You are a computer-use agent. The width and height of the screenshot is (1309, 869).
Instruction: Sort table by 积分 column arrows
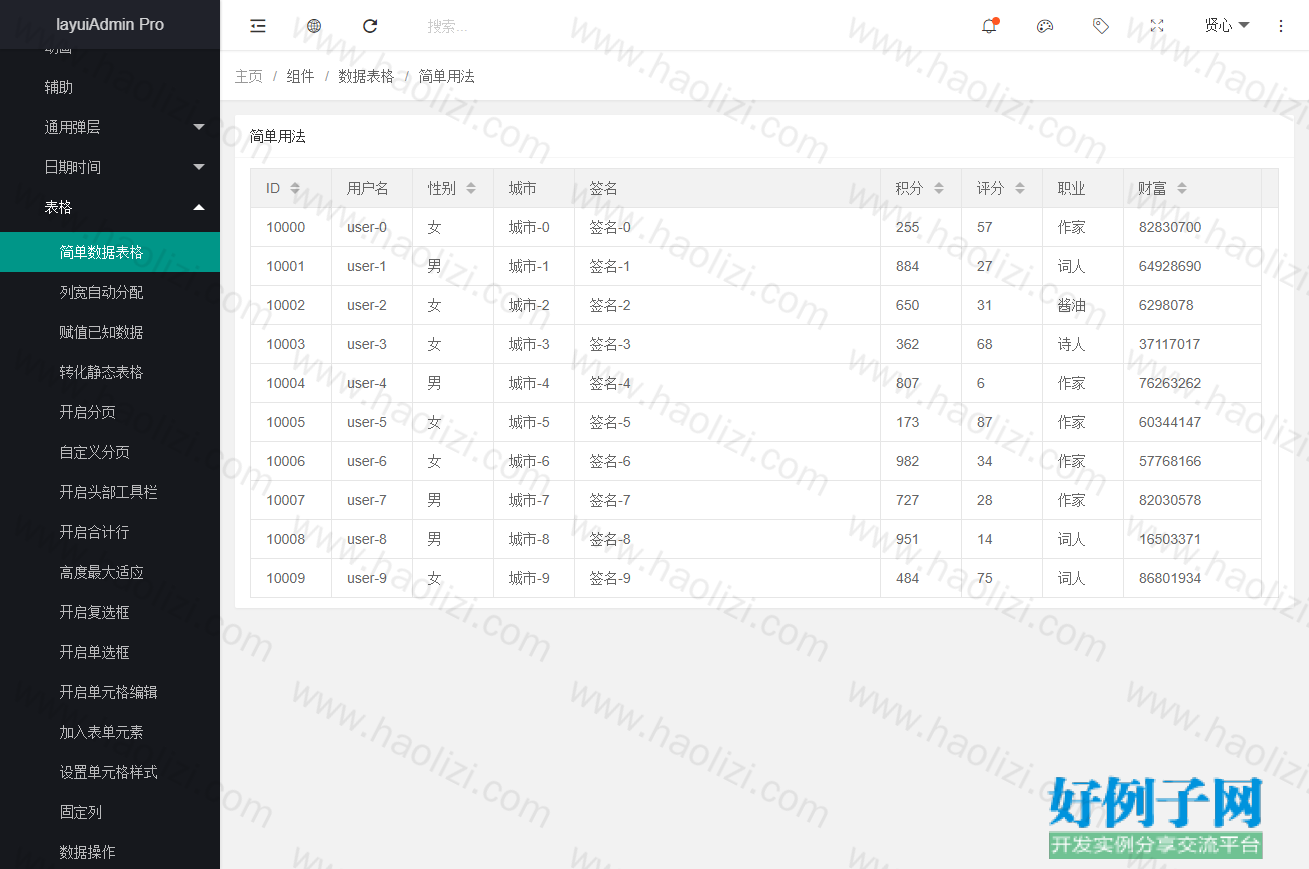[x=939, y=188]
